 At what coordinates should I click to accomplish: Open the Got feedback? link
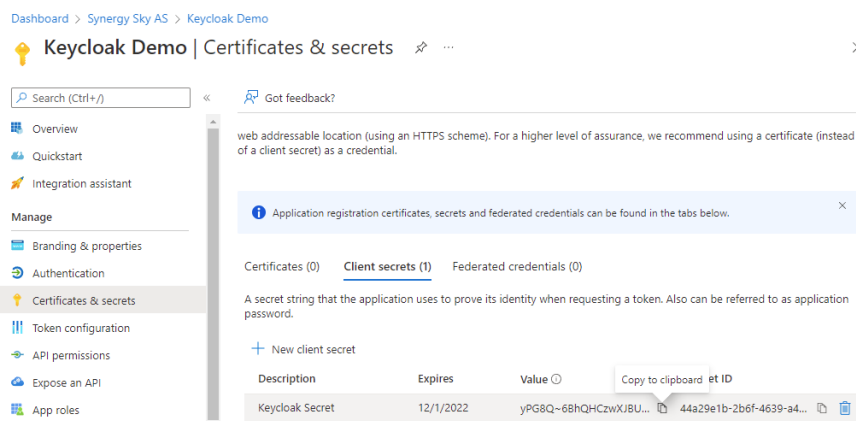[x=300, y=98]
